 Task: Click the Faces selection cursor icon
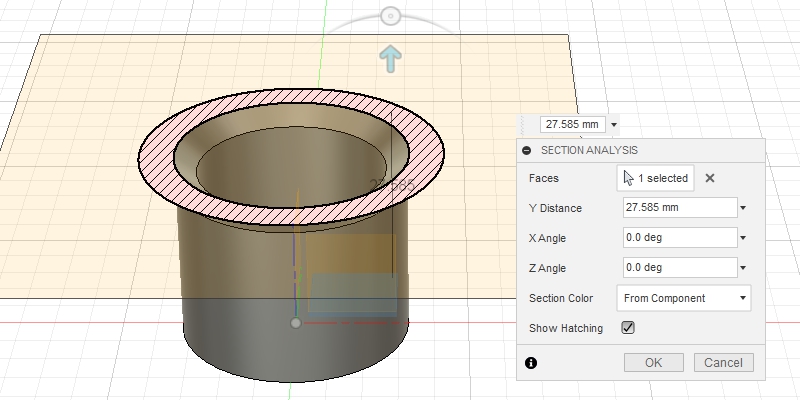(628, 178)
